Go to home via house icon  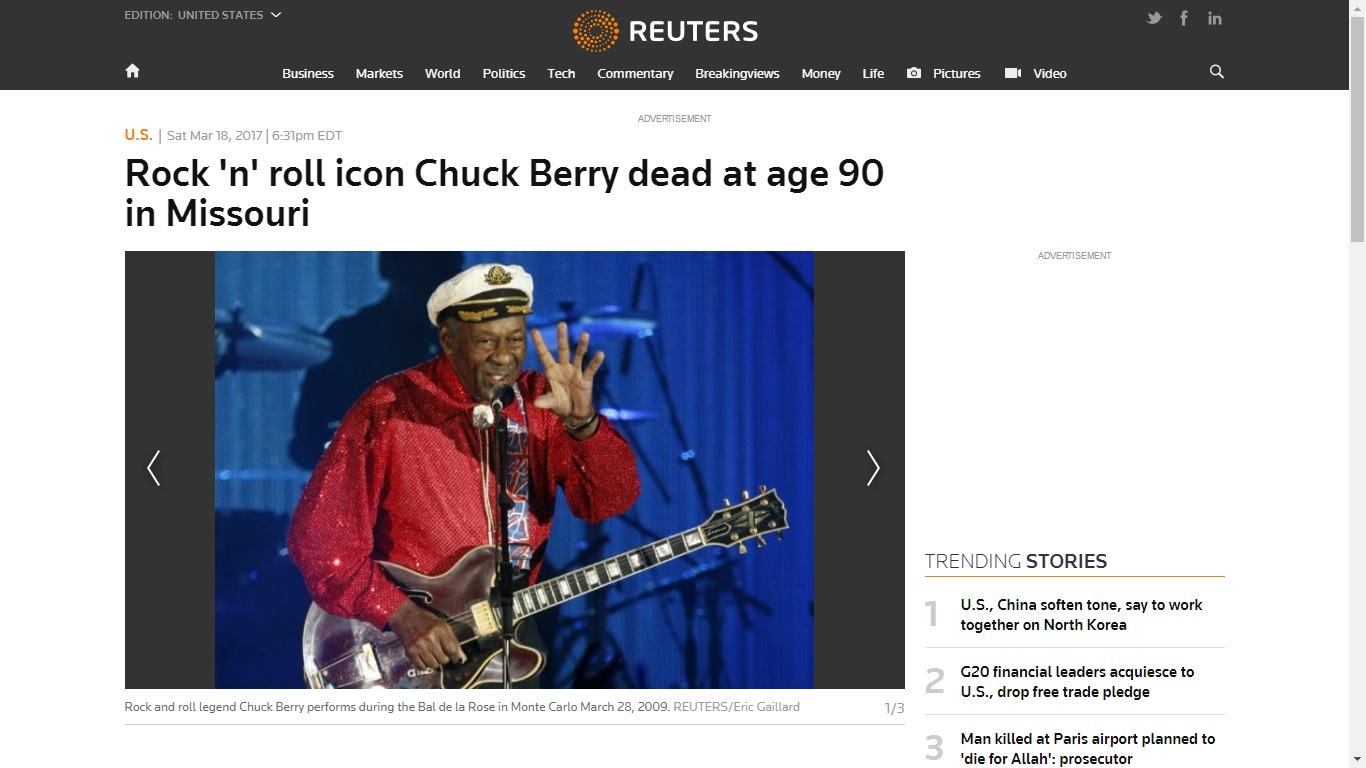(x=132, y=71)
